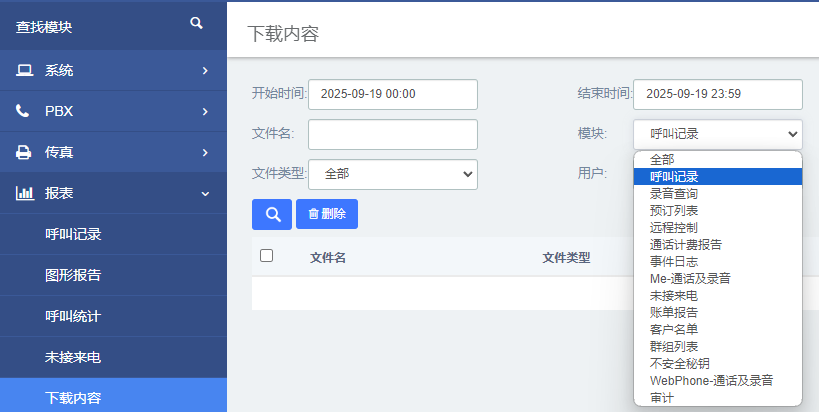This screenshot has width=819, height=412.
Task: Toggle the select-all checkbox in table header
Action: 266,256
